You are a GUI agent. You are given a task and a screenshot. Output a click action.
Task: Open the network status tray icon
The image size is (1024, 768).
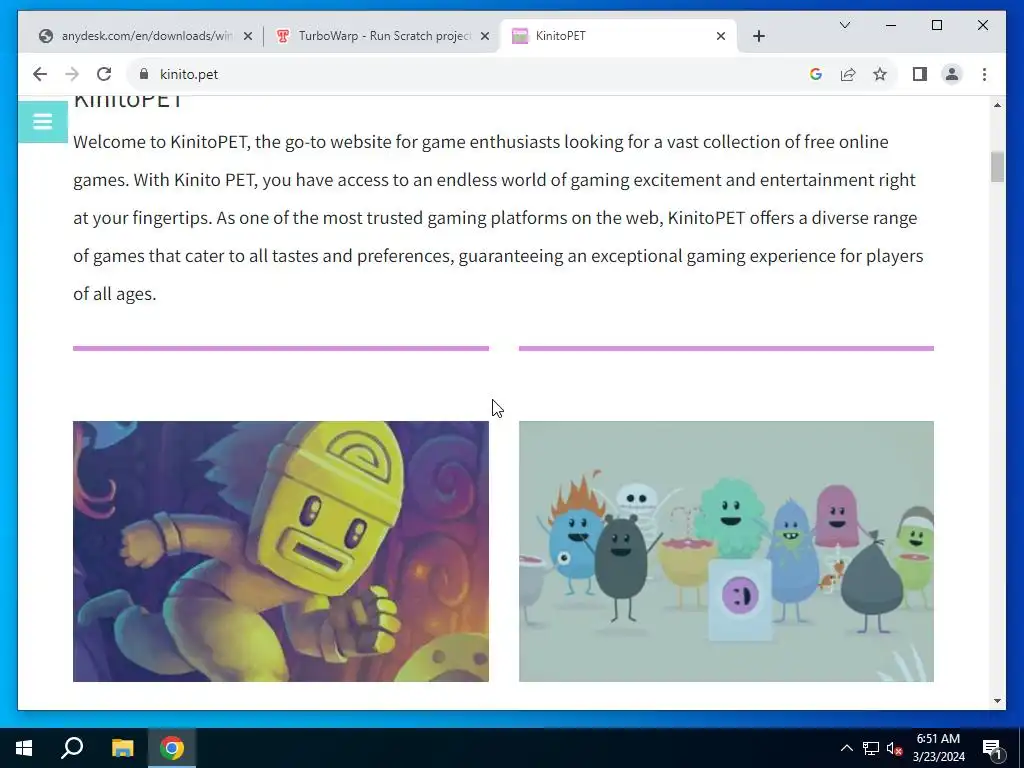point(871,748)
